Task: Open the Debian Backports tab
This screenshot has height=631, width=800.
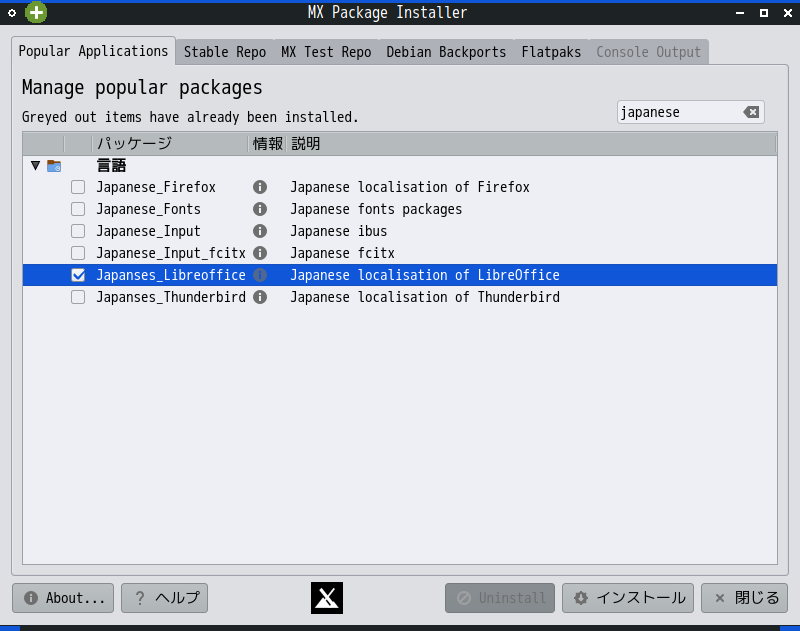Action: point(446,52)
